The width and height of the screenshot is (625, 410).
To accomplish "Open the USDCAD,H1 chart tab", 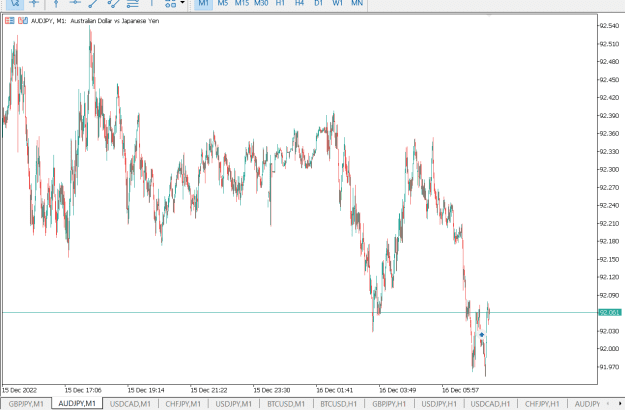I will tap(490, 404).
